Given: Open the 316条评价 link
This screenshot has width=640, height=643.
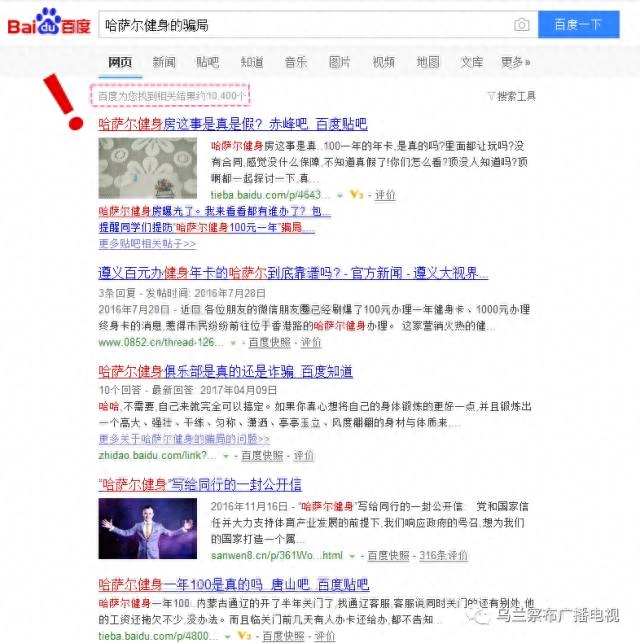Looking at the screenshot, I should pyautogui.click(x=443, y=556).
